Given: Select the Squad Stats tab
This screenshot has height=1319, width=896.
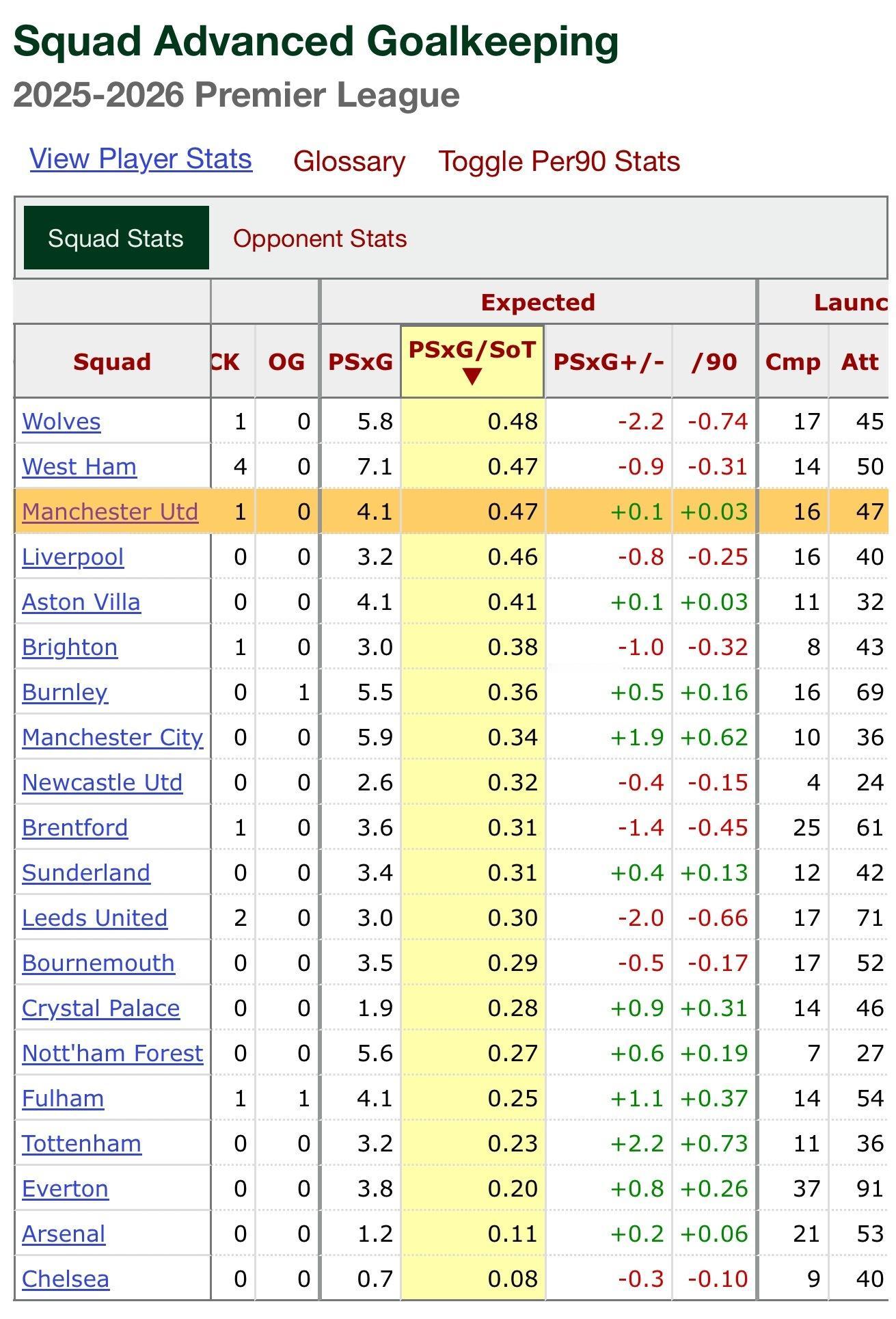Looking at the screenshot, I should (116, 238).
